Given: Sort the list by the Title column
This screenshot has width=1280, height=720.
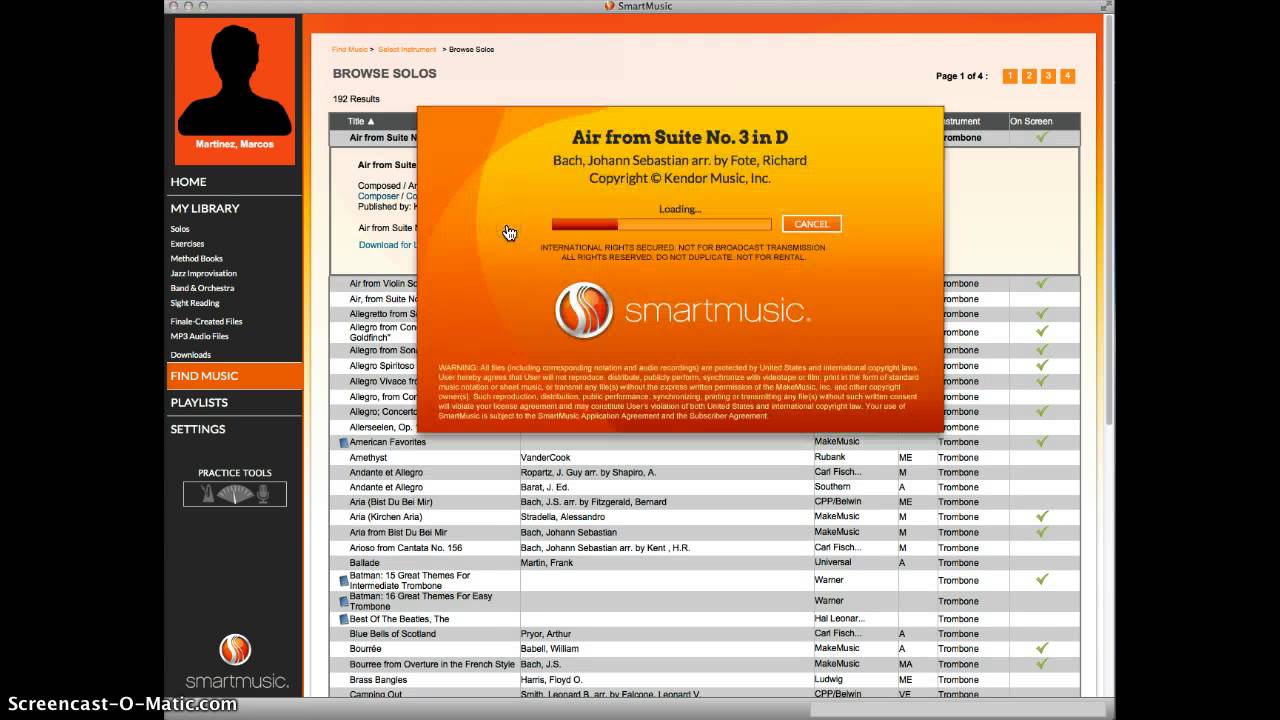Looking at the screenshot, I should (361, 121).
